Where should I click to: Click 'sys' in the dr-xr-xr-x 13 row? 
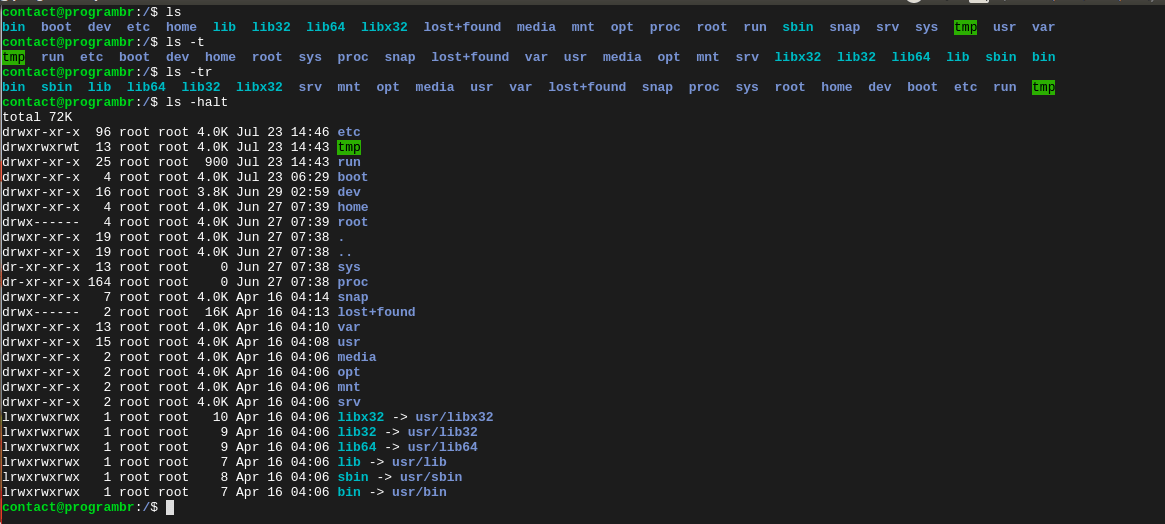(x=348, y=267)
